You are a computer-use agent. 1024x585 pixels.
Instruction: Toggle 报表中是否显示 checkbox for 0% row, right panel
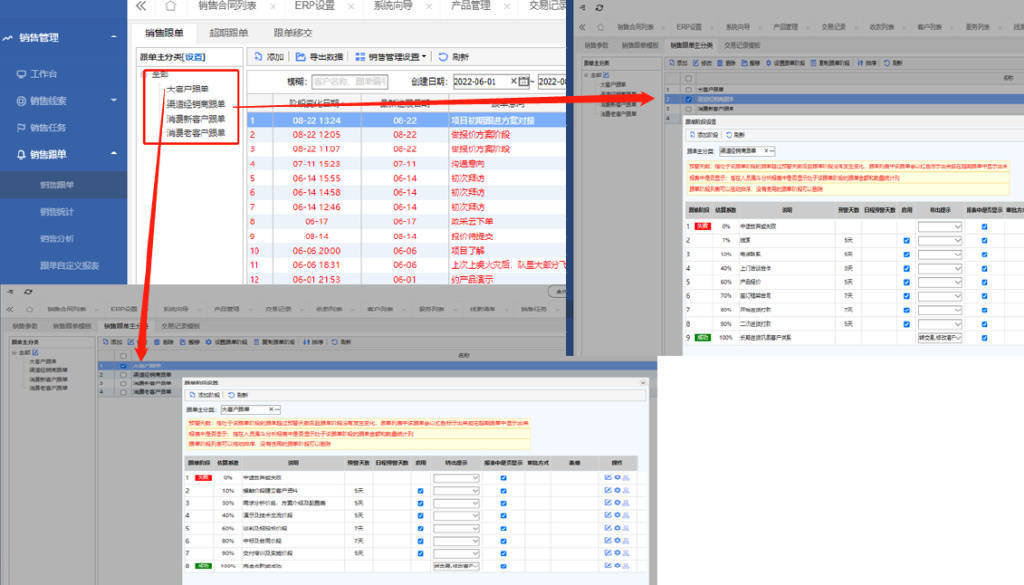984,227
